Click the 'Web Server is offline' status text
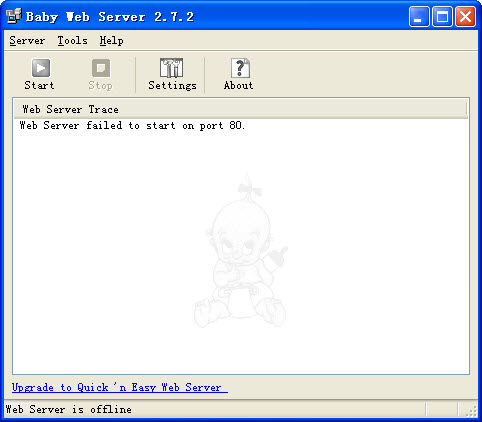This screenshot has width=482, height=422. [69, 409]
